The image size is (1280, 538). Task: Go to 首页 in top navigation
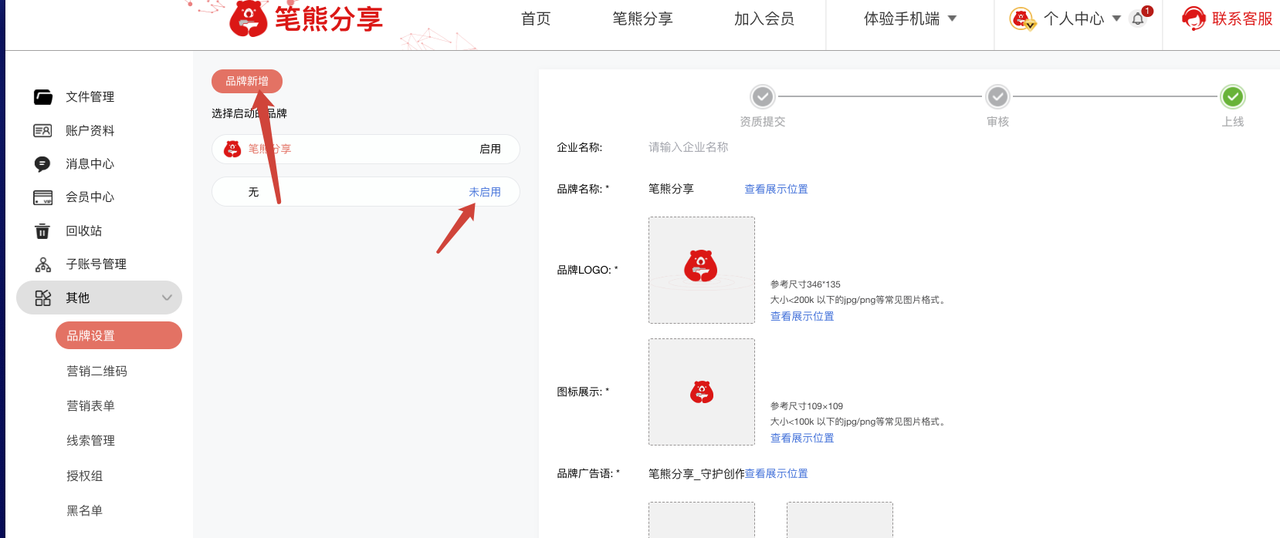coord(536,18)
